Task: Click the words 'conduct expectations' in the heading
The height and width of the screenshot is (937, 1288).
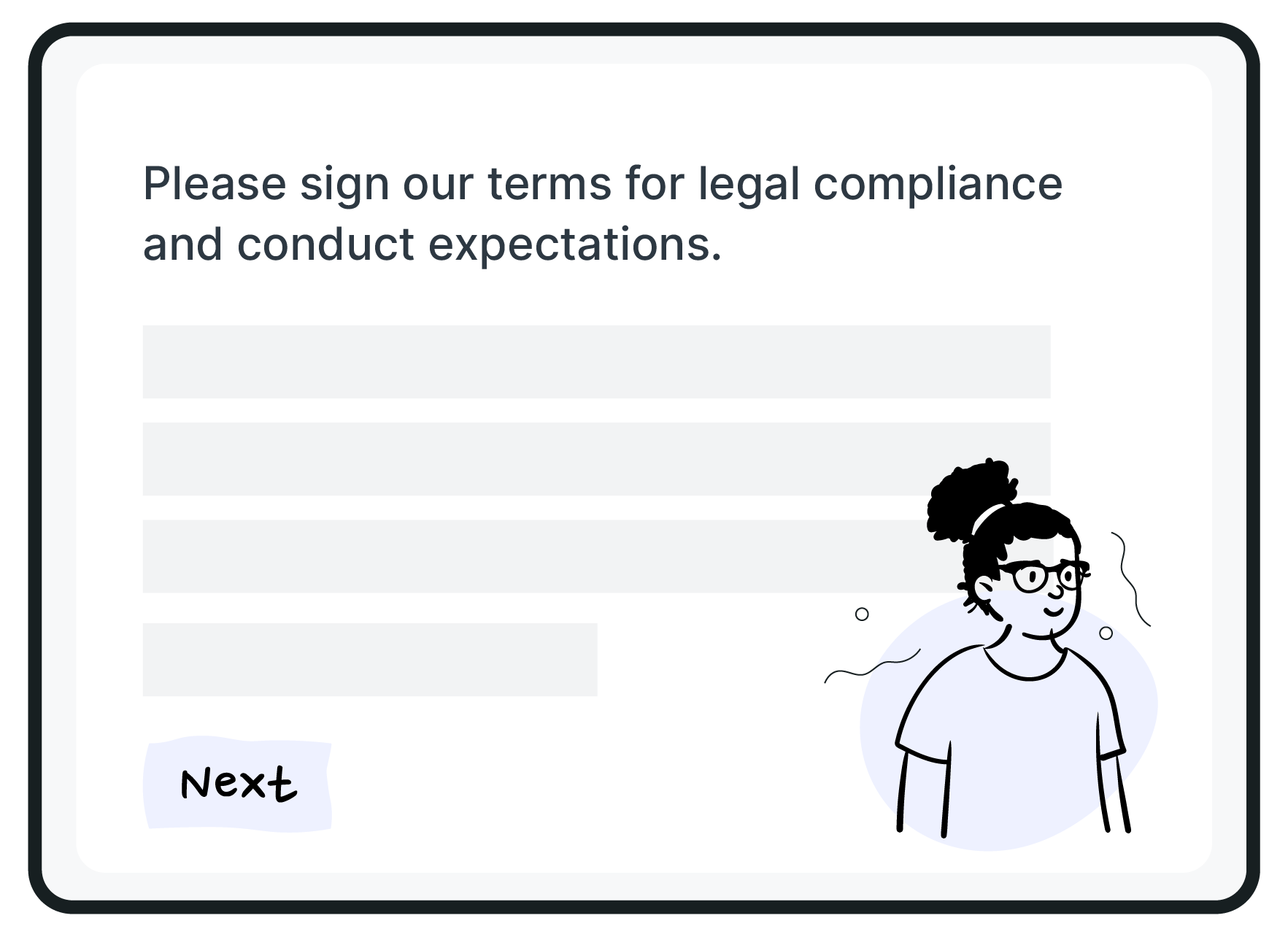Action: tap(479, 245)
